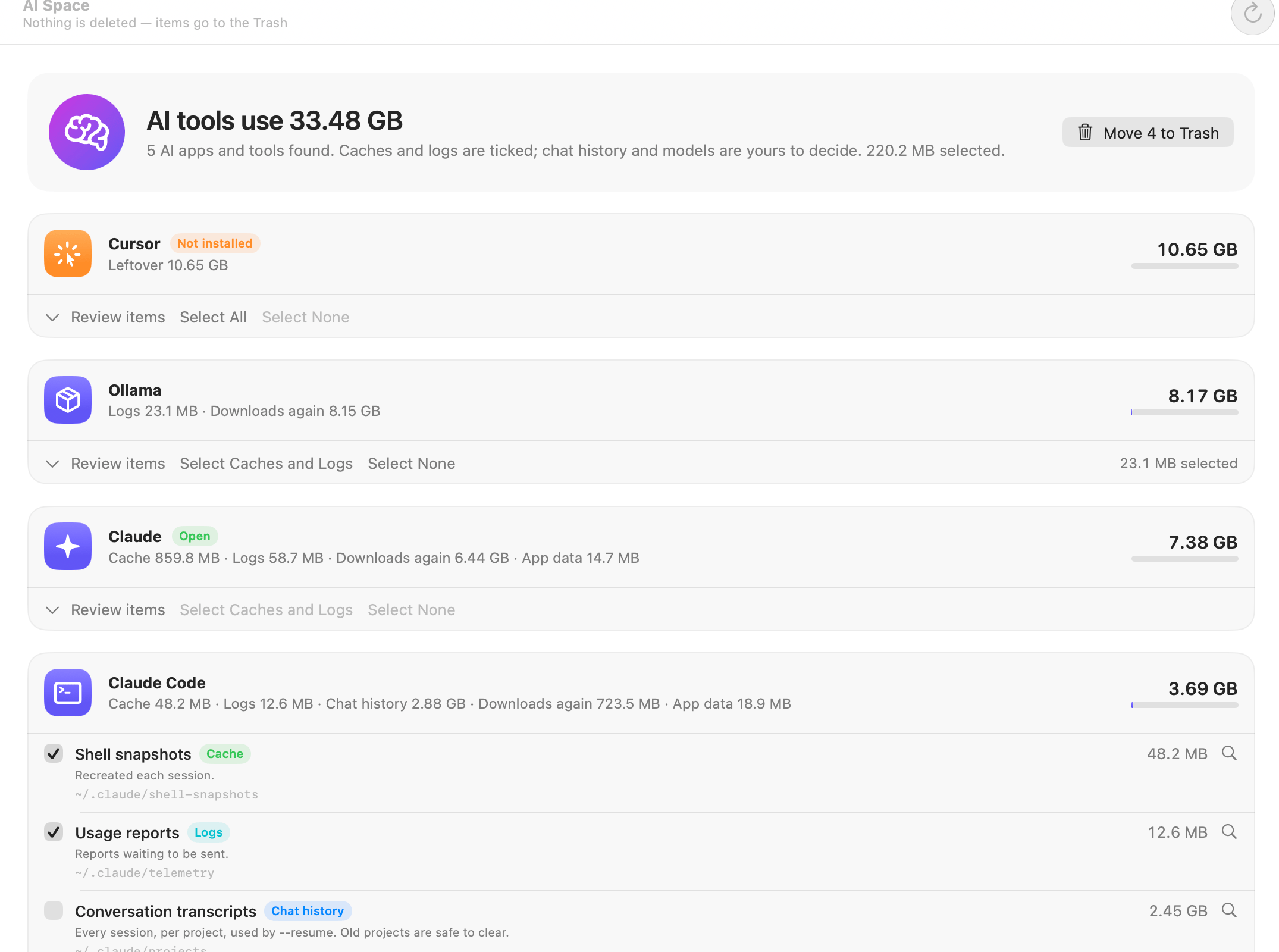Reveal Usage reports with magnifier icon
This screenshot has width=1279, height=952.
pyautogui.click(x=1229, y=832)
